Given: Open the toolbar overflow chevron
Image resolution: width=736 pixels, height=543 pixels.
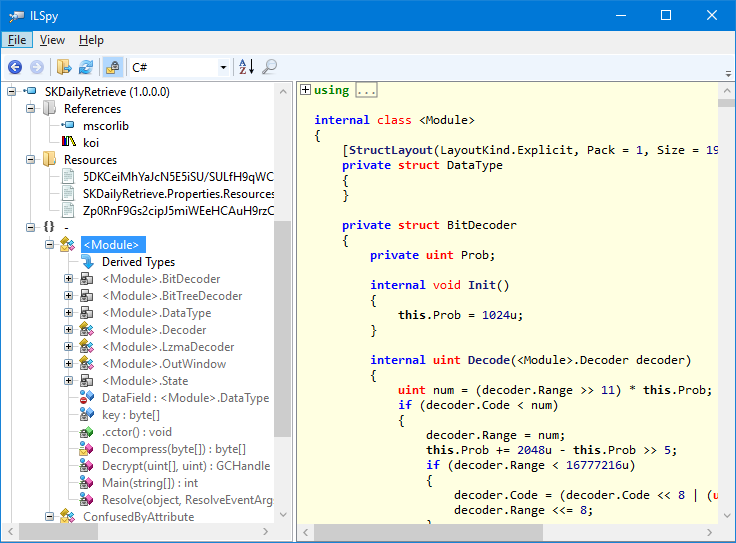Looking at the screenshot, I should (x=728, y=74).
